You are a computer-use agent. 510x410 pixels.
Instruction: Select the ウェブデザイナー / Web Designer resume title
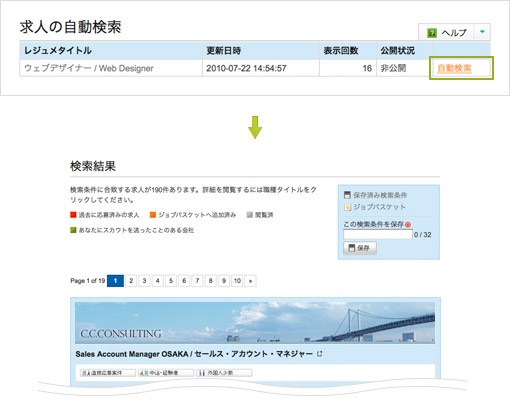[x=89, y=68]
